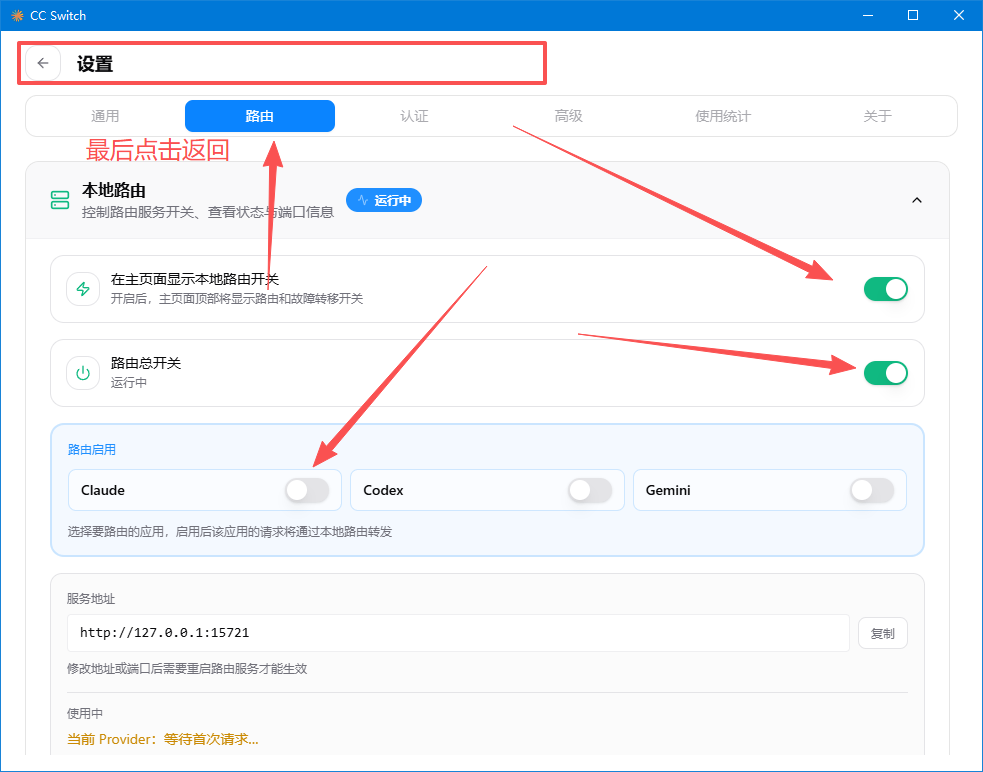Viewport: 983px width, 772px height.
Task: Click the 运行中 status badge
Action: [x=384, y=200]
